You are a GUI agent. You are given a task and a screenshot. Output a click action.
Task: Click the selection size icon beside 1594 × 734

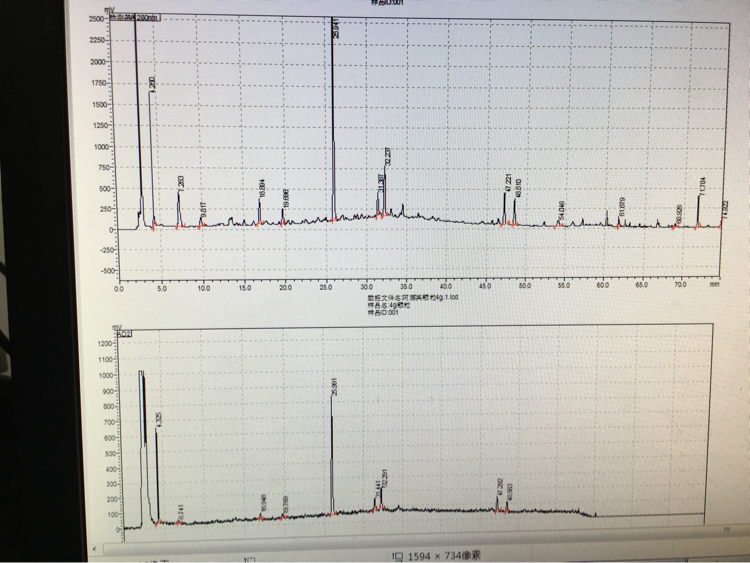point(397,556)
